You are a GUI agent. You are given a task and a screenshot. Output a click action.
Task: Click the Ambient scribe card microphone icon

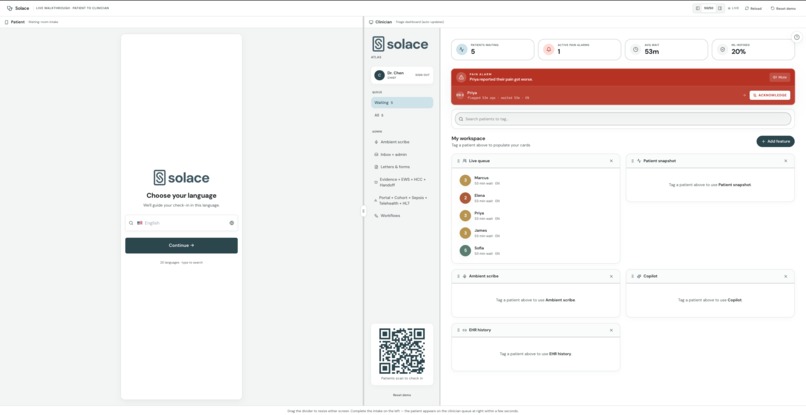(465, 276)
